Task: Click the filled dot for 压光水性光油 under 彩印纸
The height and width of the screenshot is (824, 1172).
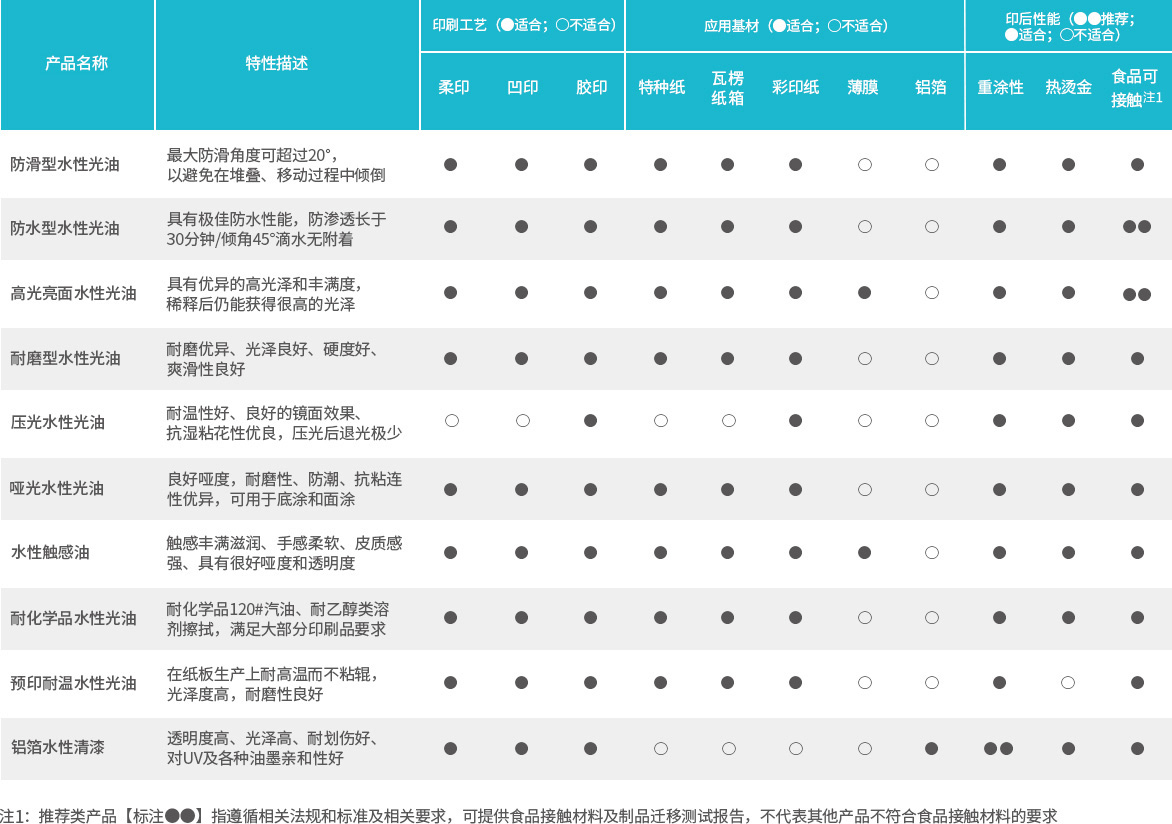Action: [x=795, y=421]
